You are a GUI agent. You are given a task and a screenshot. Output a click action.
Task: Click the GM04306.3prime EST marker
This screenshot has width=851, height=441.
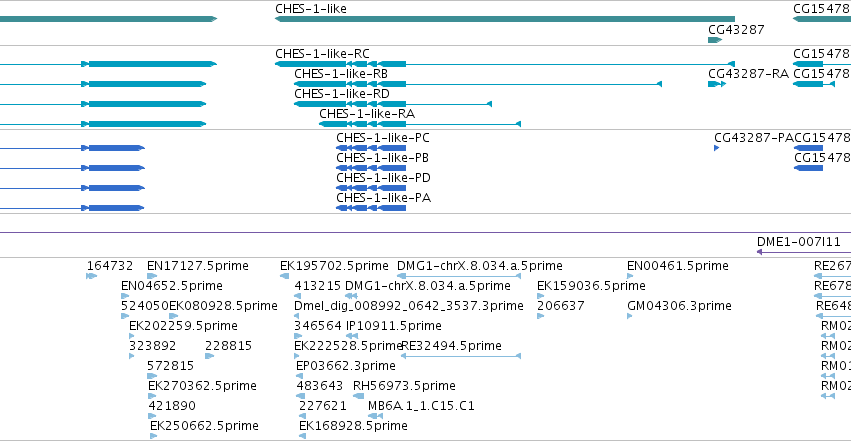(x=630, y=316)
